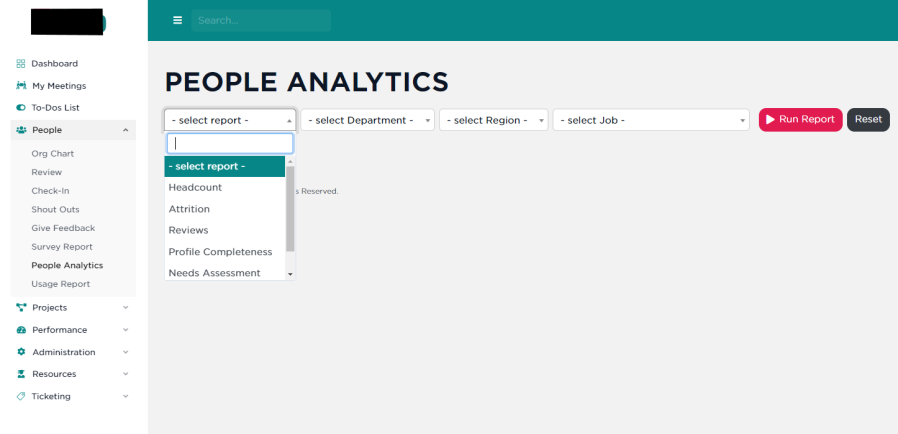Click the report list scroll down arrow
The height and width of the screenshot is (434, 898).
click(x=290, y=274)
